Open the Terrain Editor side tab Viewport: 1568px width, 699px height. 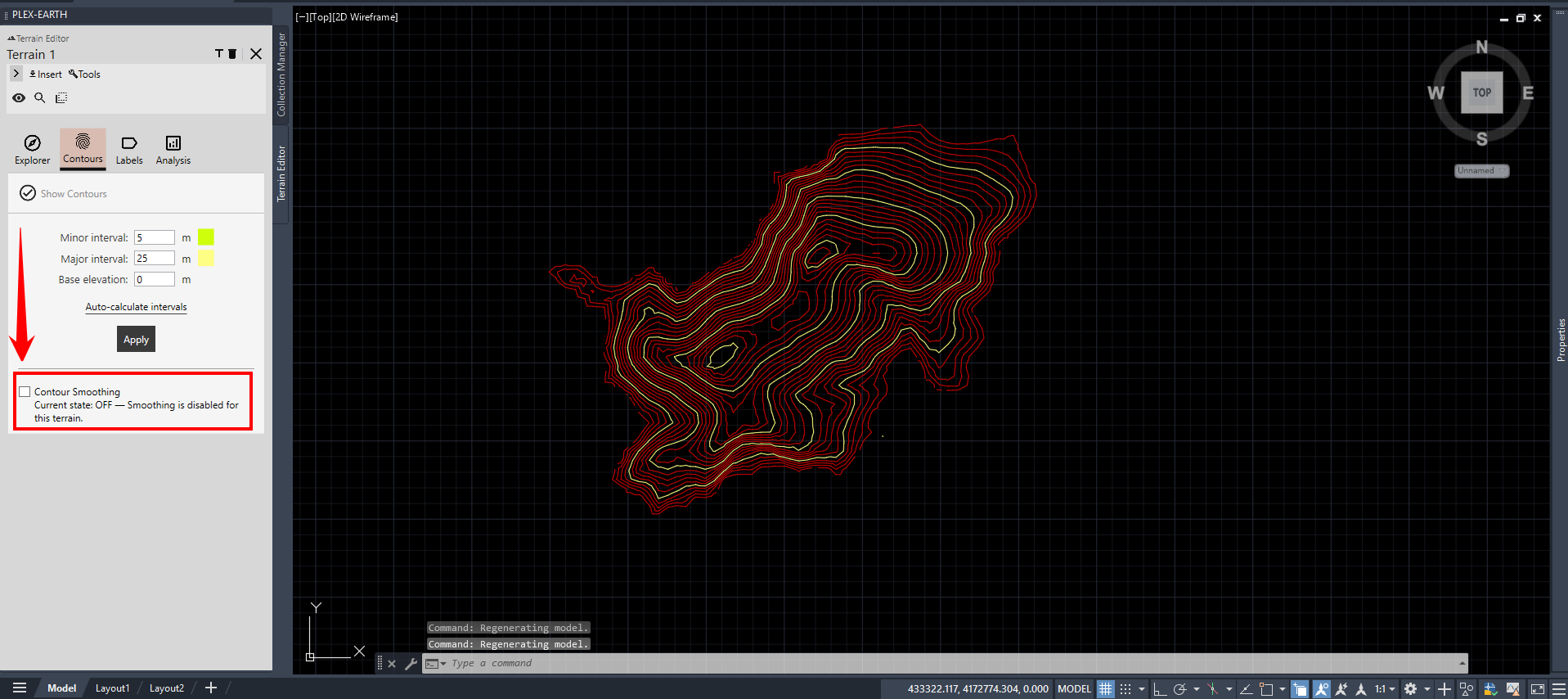pyautogui.click(x=281, y=174)
